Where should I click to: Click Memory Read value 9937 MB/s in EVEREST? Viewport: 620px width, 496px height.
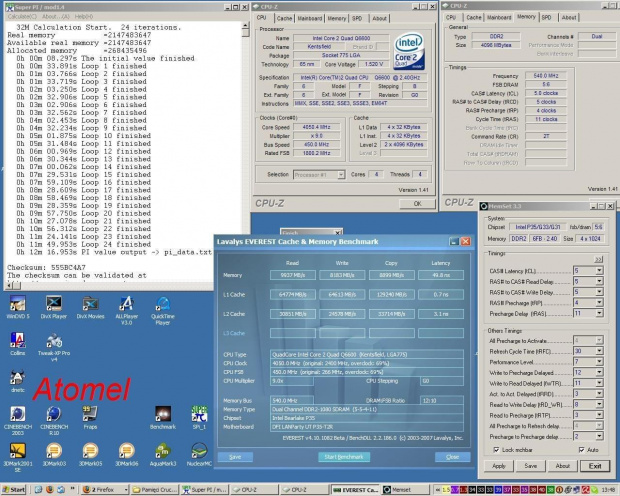pos(293,275)
